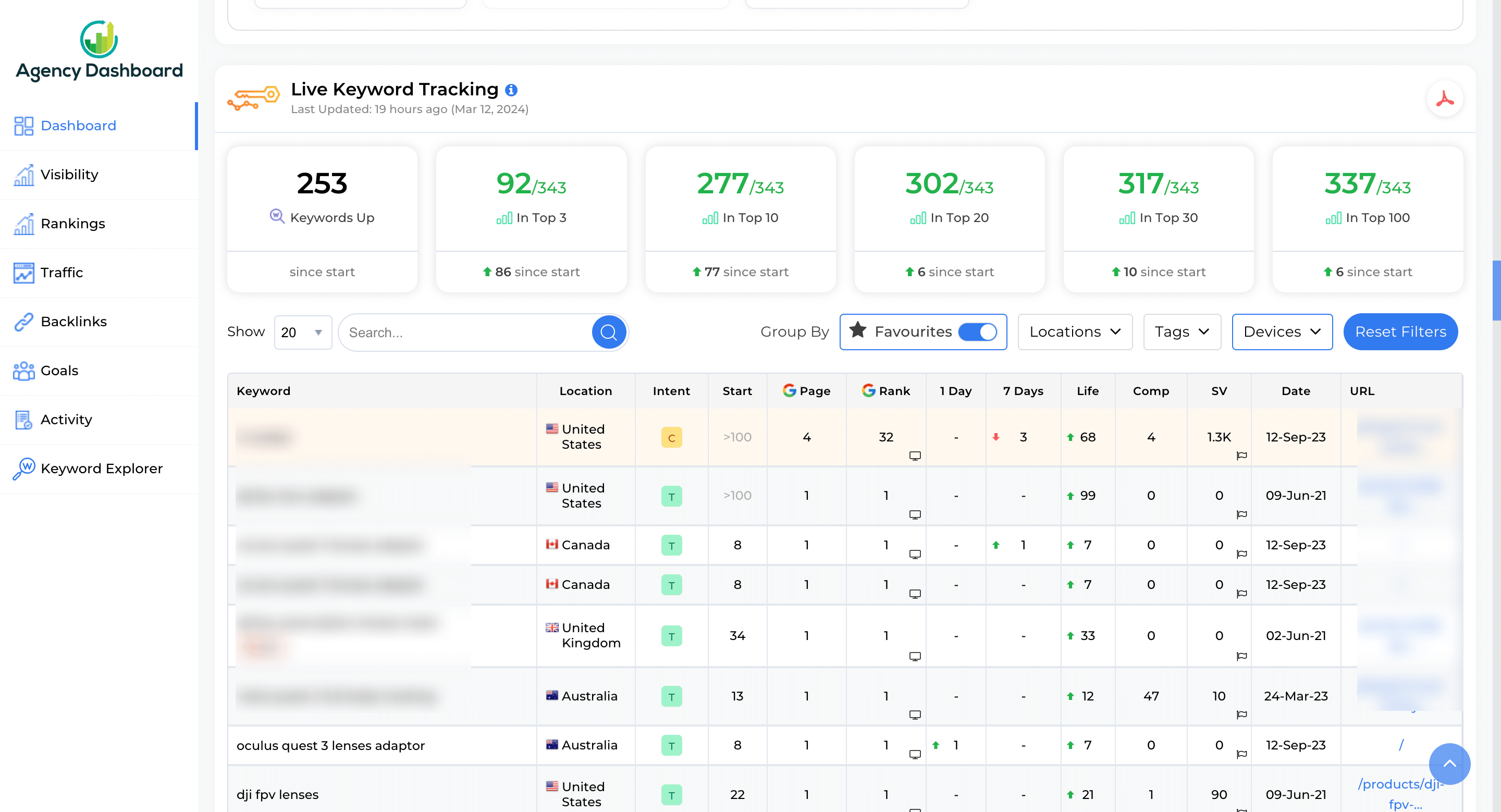The width and height of the screenshot is (1501, 812).
Task: Click desktop device icon on oculus quest 3 row
Action: pyautogui.click(x=915, y=754)
